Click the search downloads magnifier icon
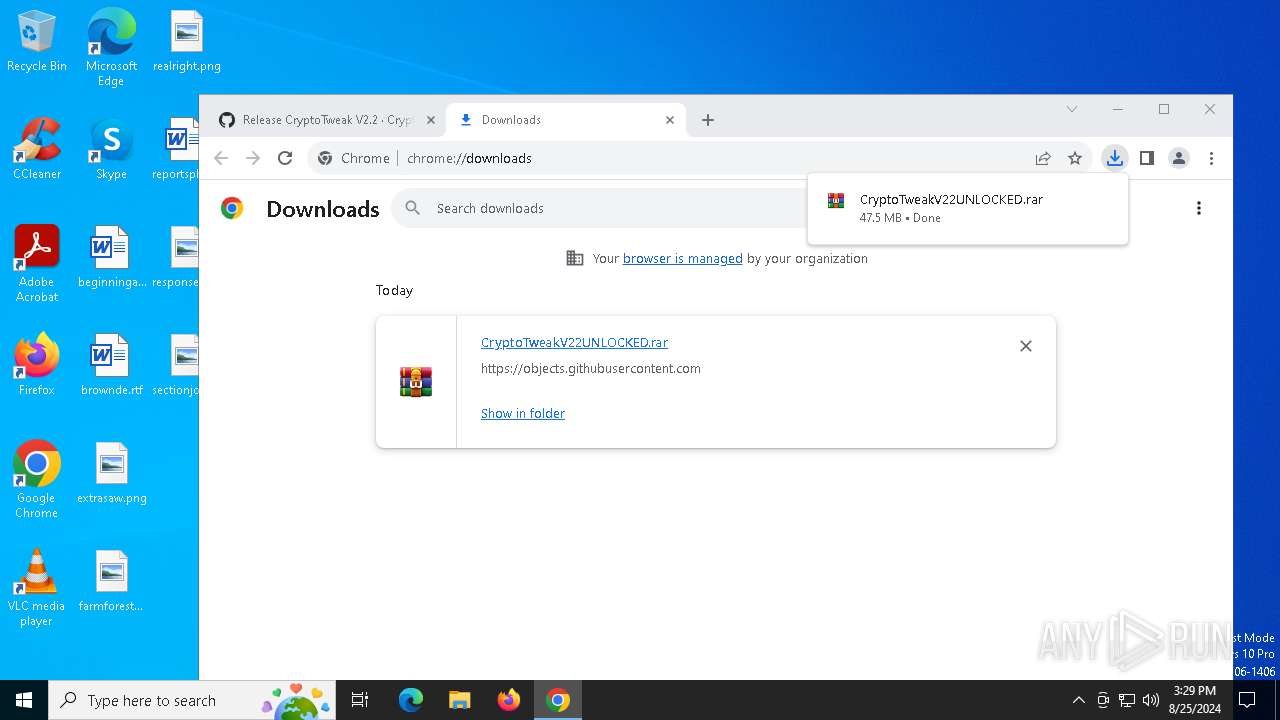 pyautogui.click(x=412, y=208)
